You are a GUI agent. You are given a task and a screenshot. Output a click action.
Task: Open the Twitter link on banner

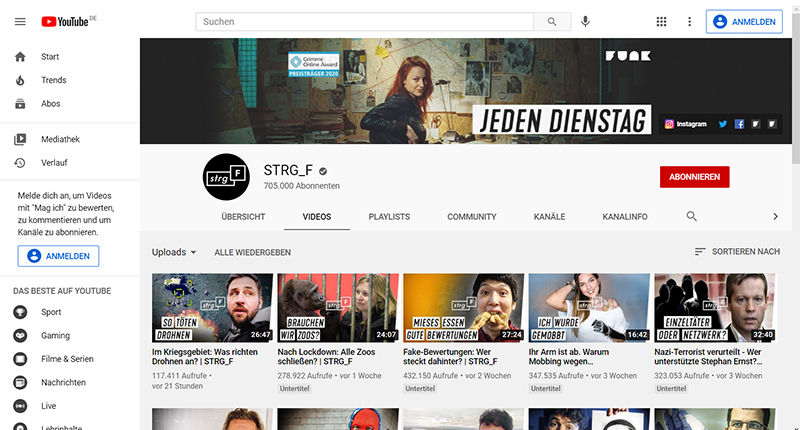722,124
